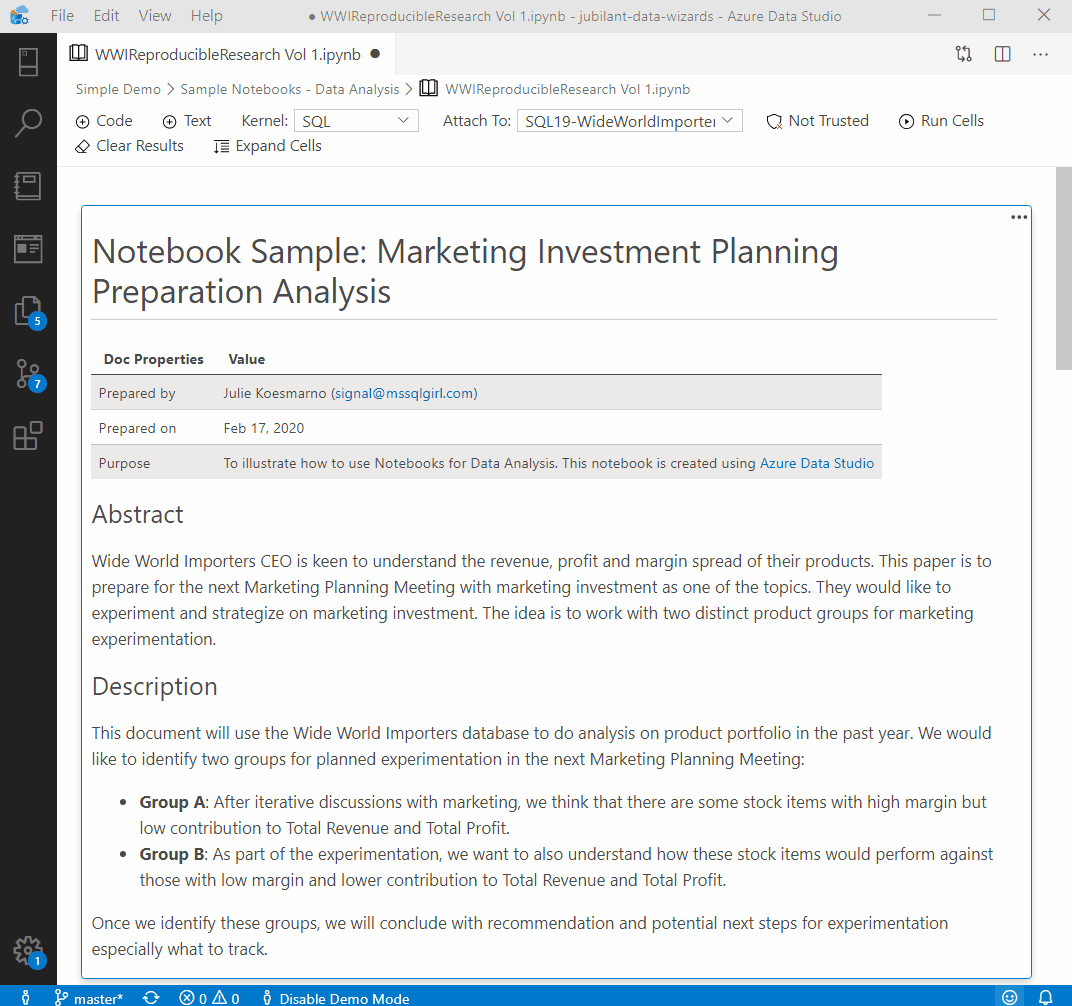Open the View menu

155,16
